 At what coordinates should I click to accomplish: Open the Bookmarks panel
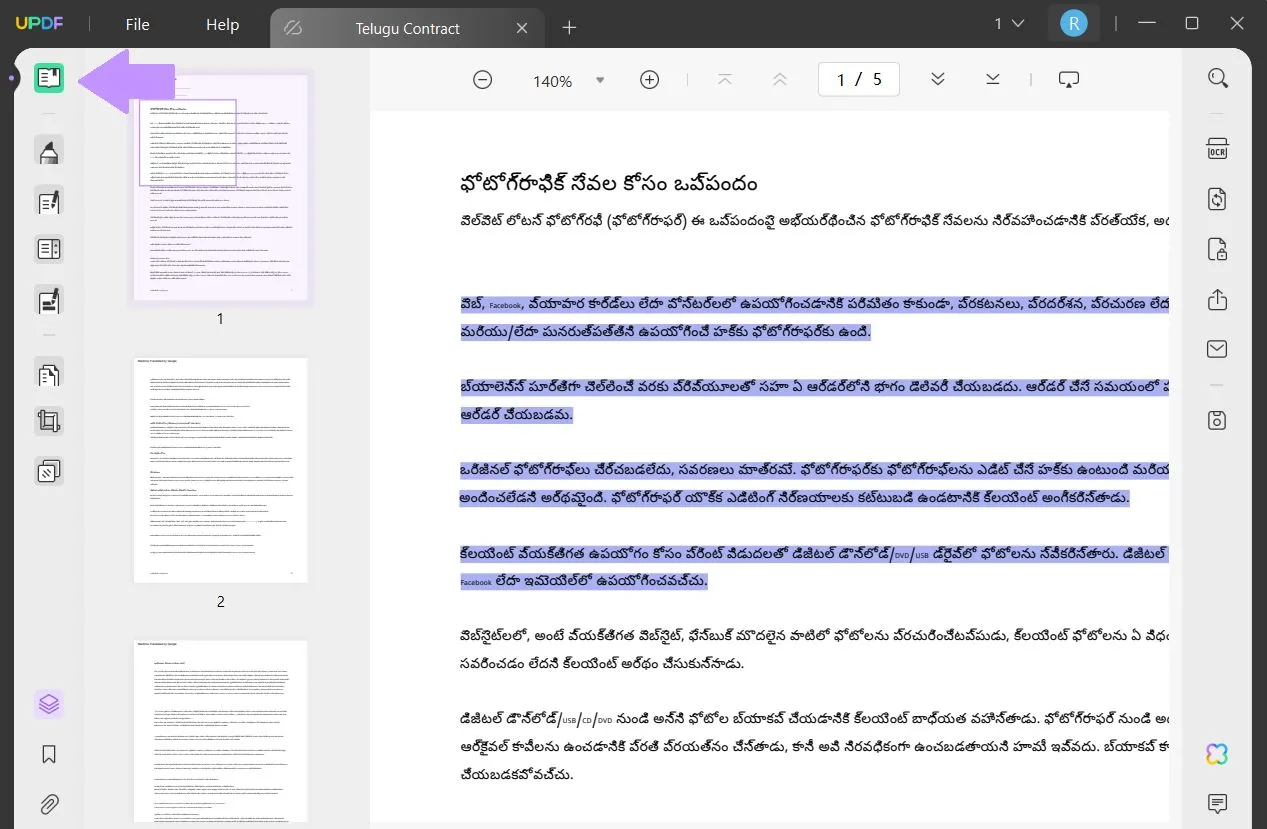point(48,754)
